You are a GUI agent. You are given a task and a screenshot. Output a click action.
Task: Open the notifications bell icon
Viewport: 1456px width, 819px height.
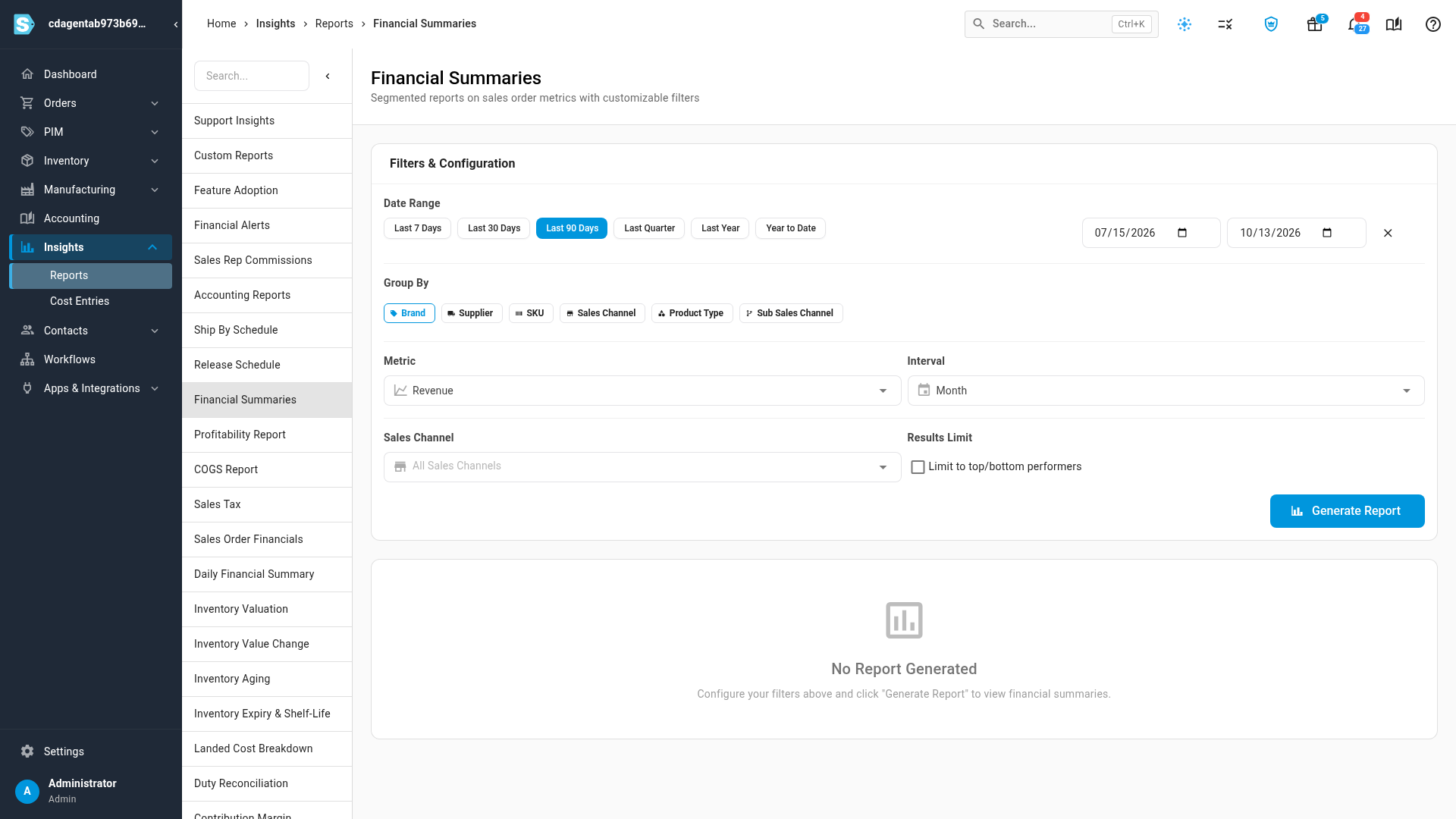1356,24
